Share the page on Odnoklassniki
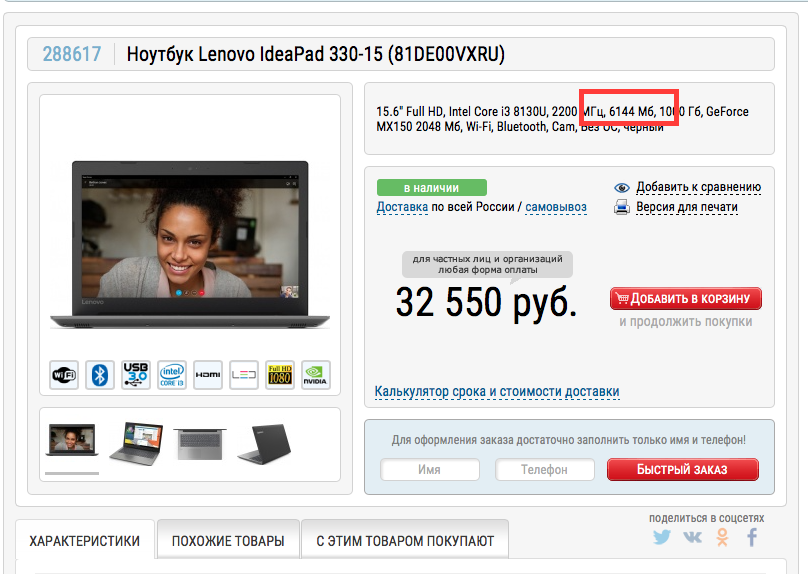Screen dimensions: 808x574 [722, 537]
